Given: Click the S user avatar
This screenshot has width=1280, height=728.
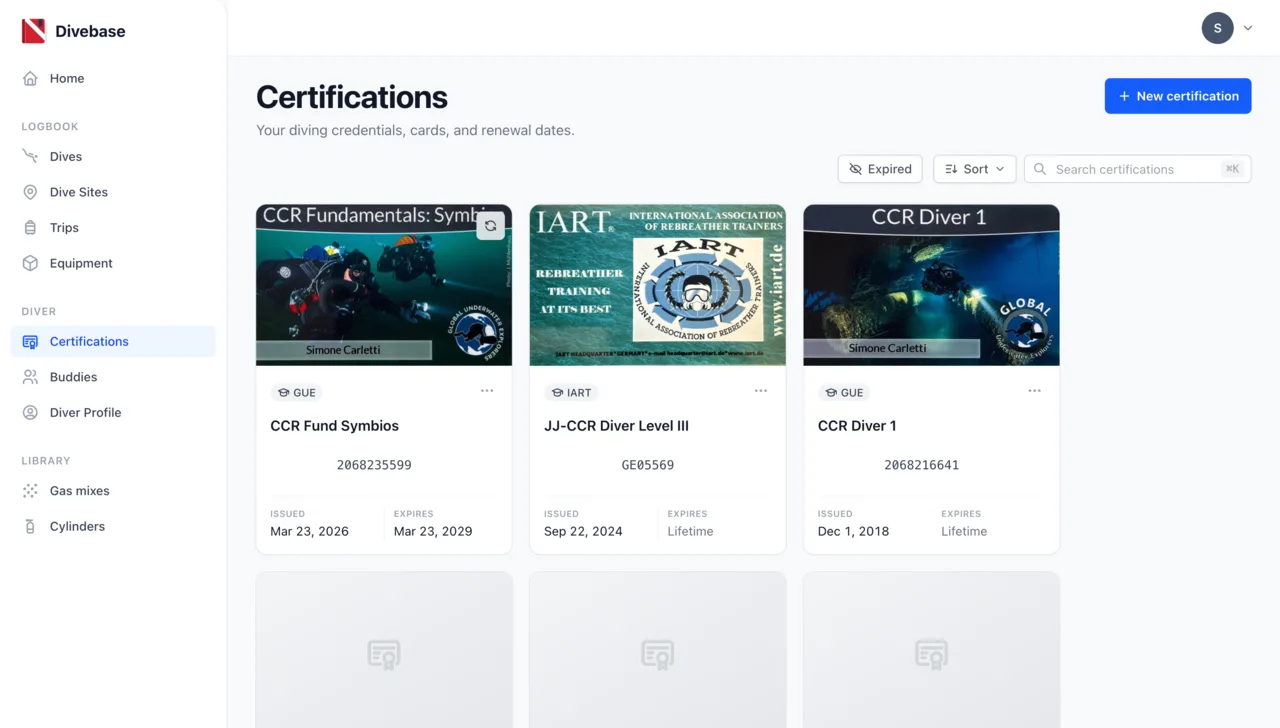Looking at the screenshot, I should coord(1217,28).
